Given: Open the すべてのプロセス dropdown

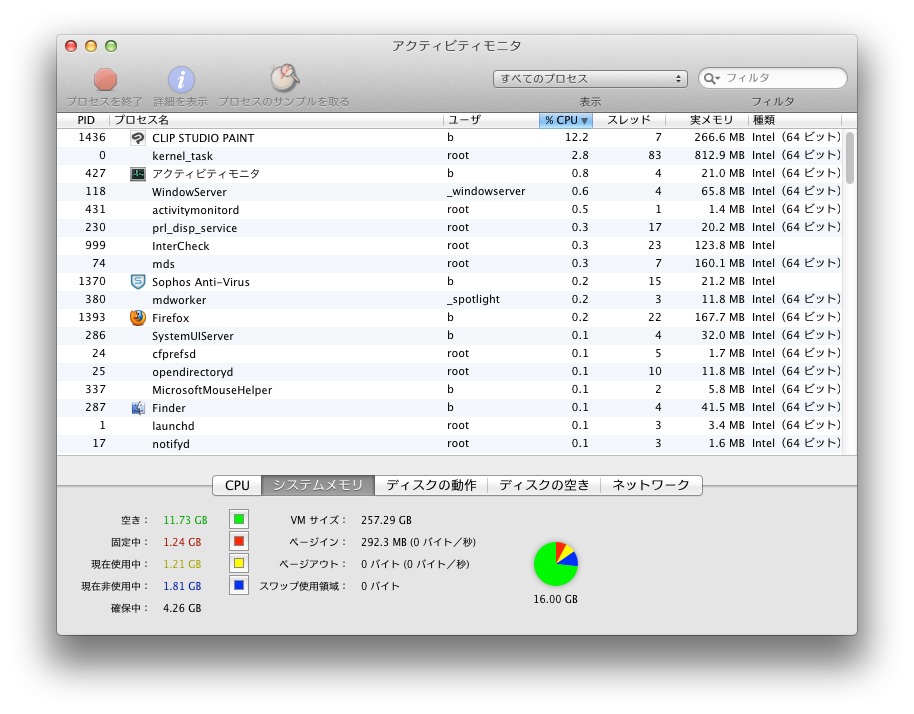Looking at the screenshot, I should point(590,78).
